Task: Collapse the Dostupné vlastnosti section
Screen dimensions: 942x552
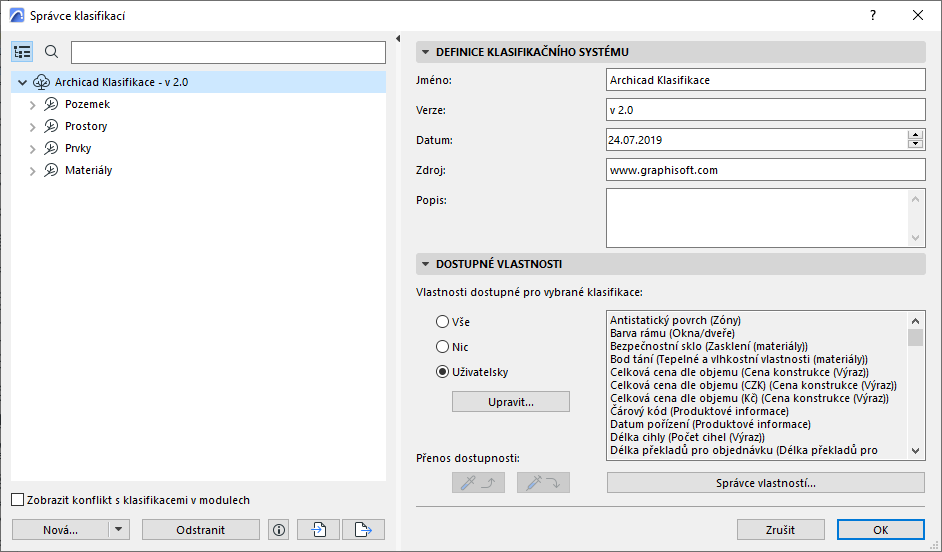Action: [x=425, y=264]
